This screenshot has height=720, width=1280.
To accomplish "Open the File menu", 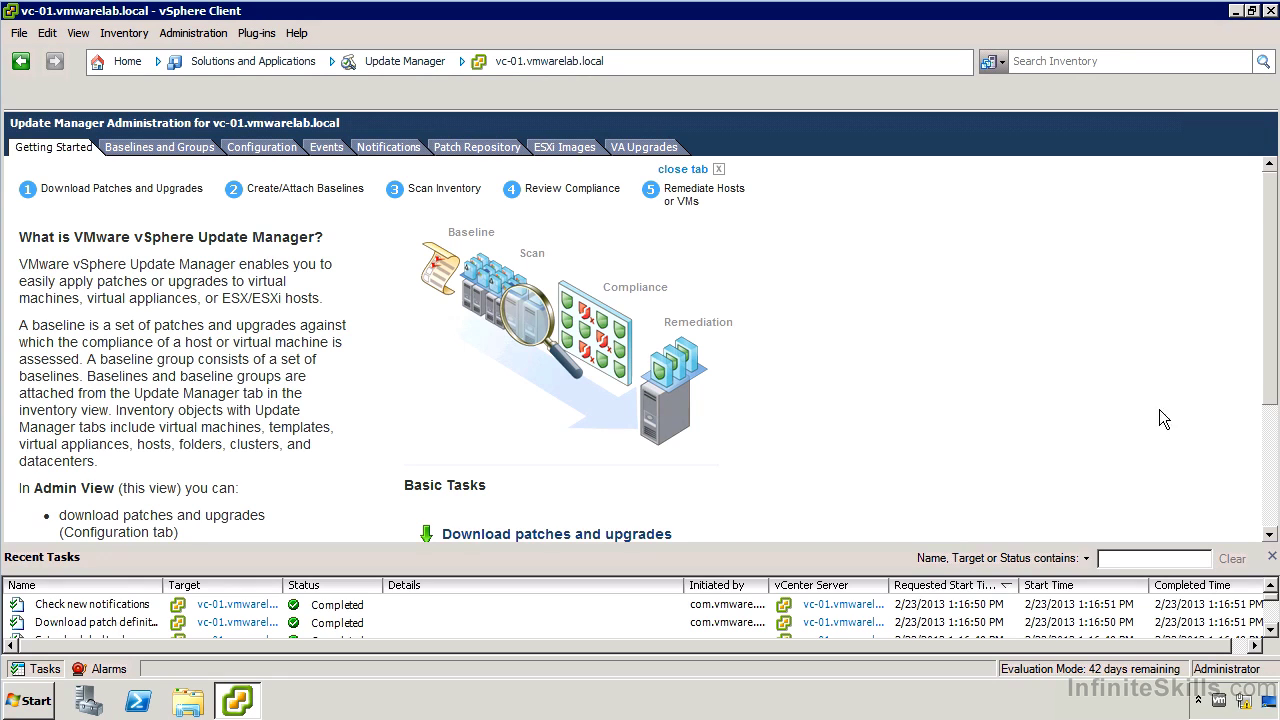I will click(x=19, y=33).
